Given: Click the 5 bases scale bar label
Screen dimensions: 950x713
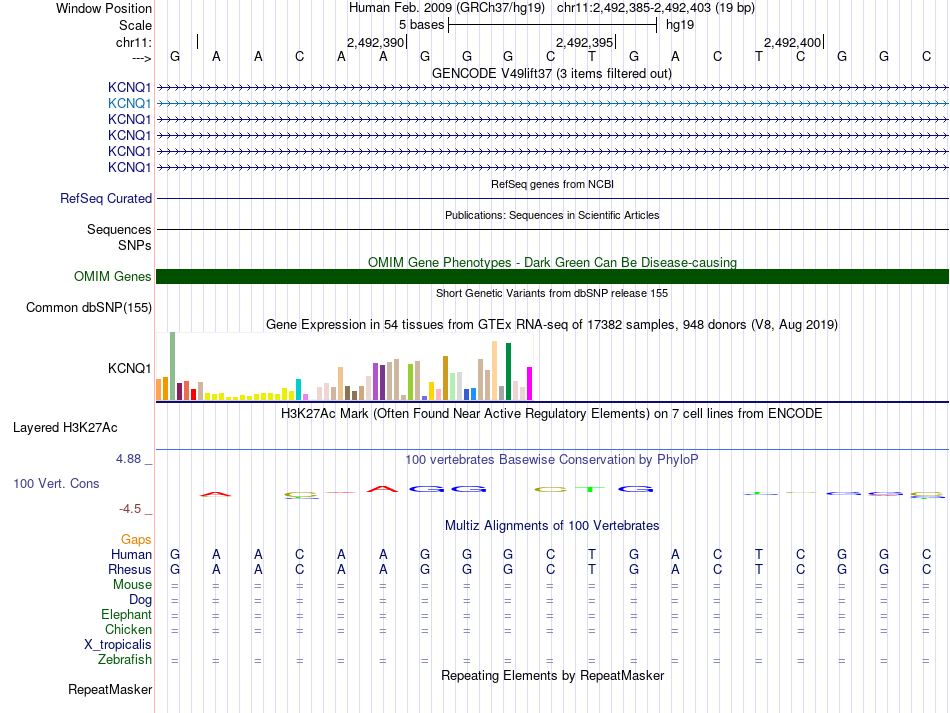Looking at the screenshot, I should [421, 25].
